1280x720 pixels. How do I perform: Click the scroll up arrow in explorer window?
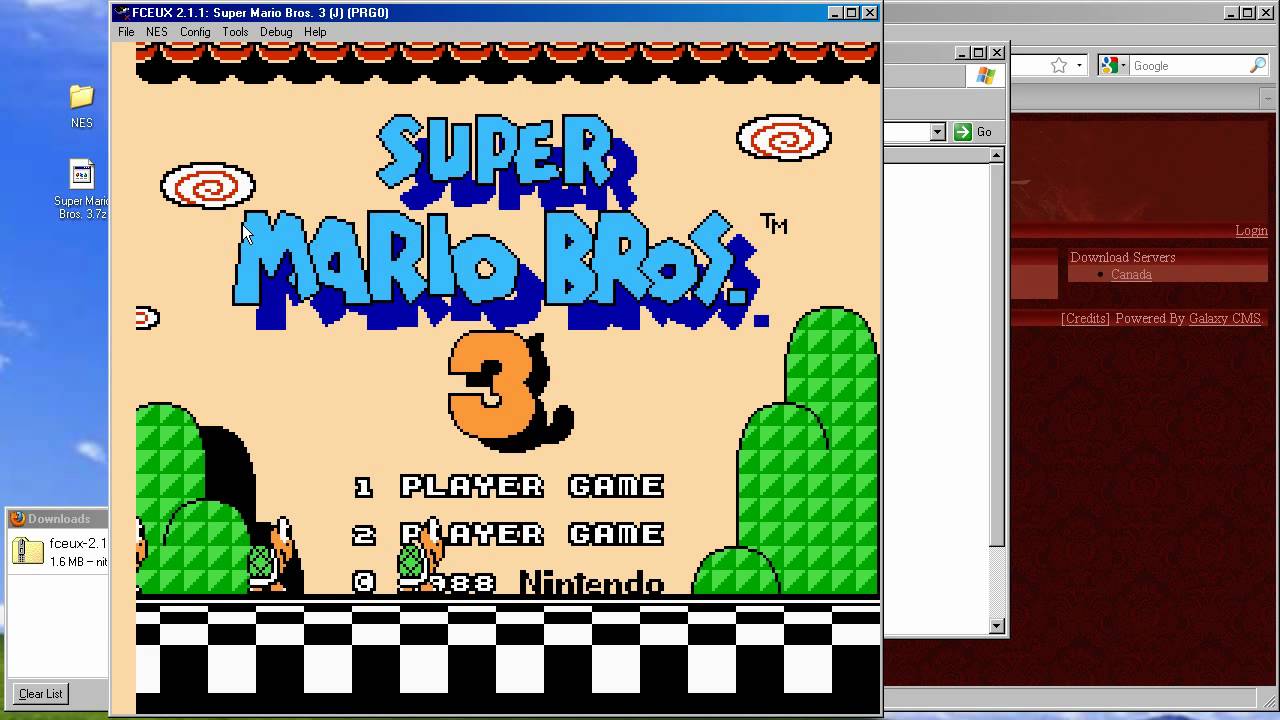point(996,155)
